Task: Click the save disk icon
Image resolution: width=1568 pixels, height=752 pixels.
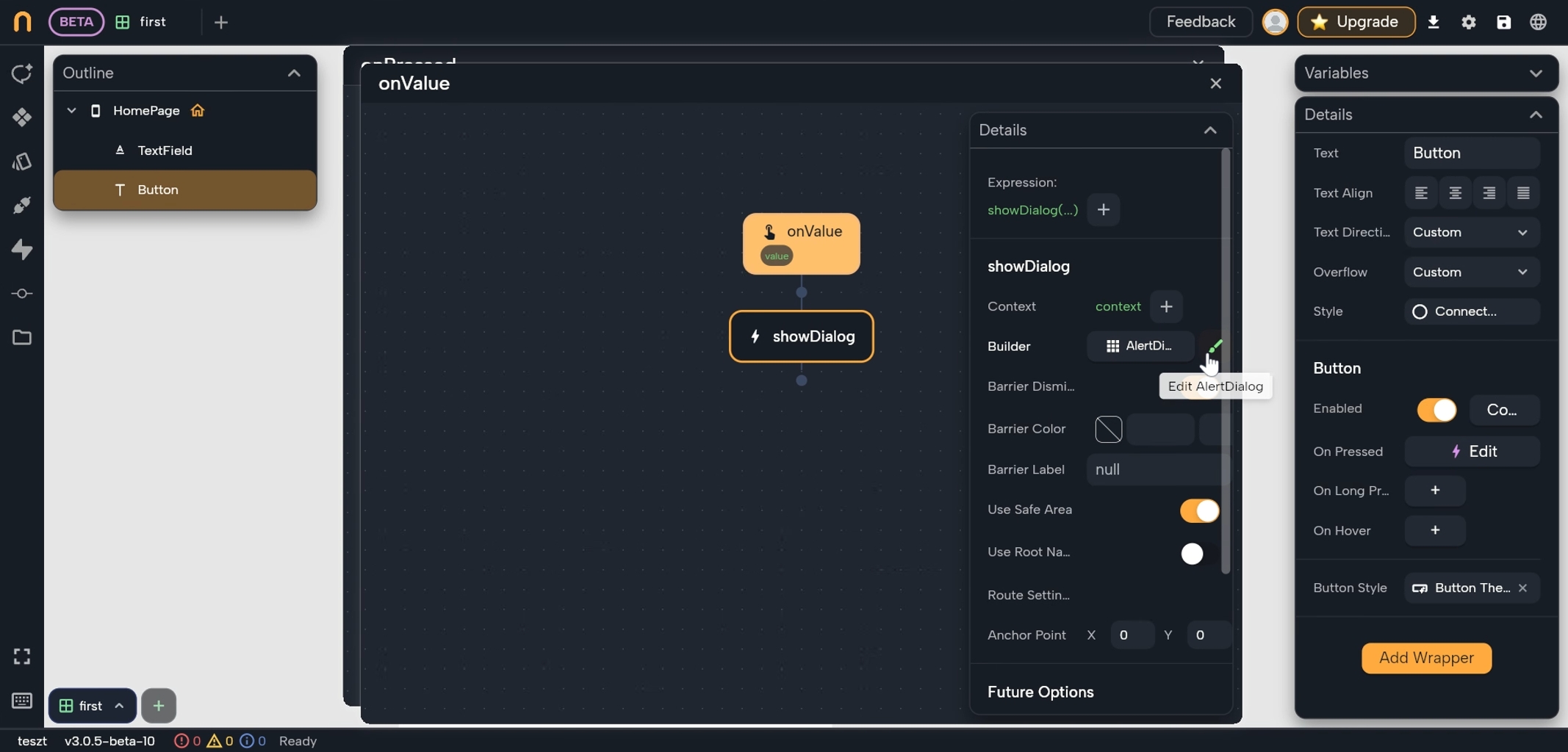Action: (1503, 22)
